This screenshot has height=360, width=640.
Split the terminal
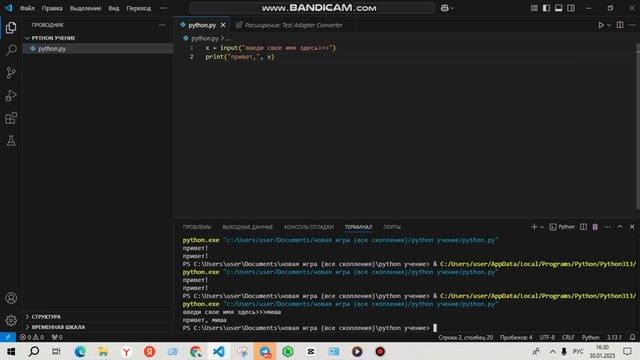click(x=583, y=227)
